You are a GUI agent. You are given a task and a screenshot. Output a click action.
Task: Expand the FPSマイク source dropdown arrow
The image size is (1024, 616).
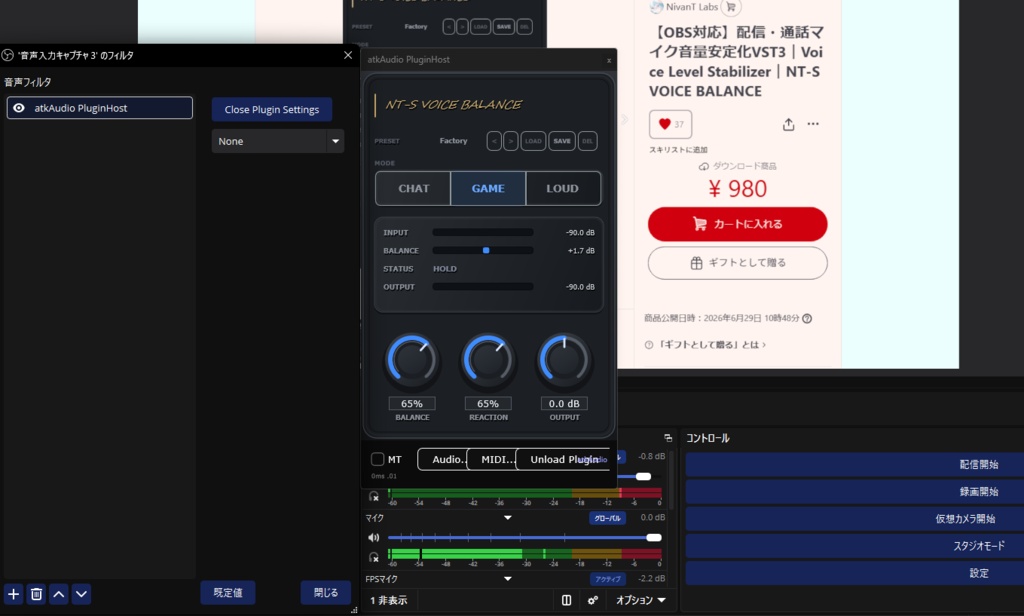507,578
